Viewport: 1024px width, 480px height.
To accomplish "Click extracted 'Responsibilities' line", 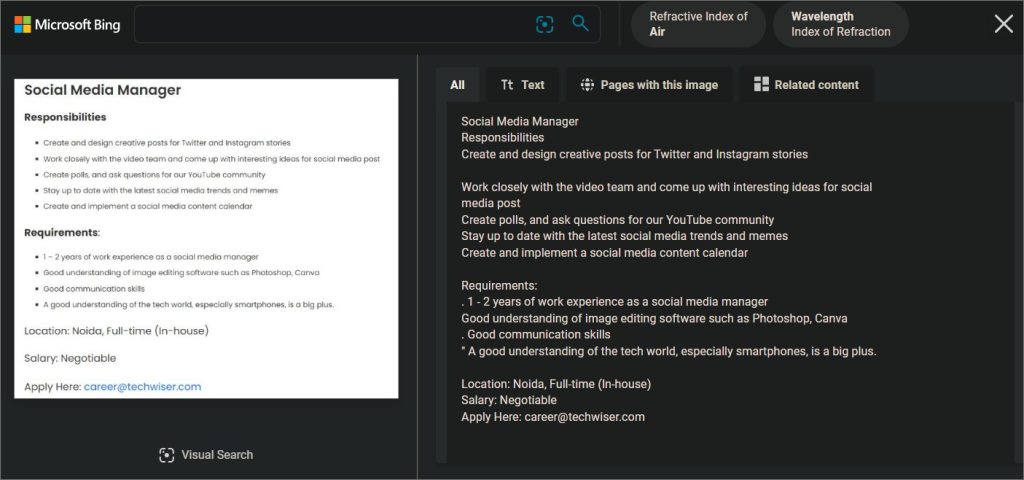I will click(502, 138).
